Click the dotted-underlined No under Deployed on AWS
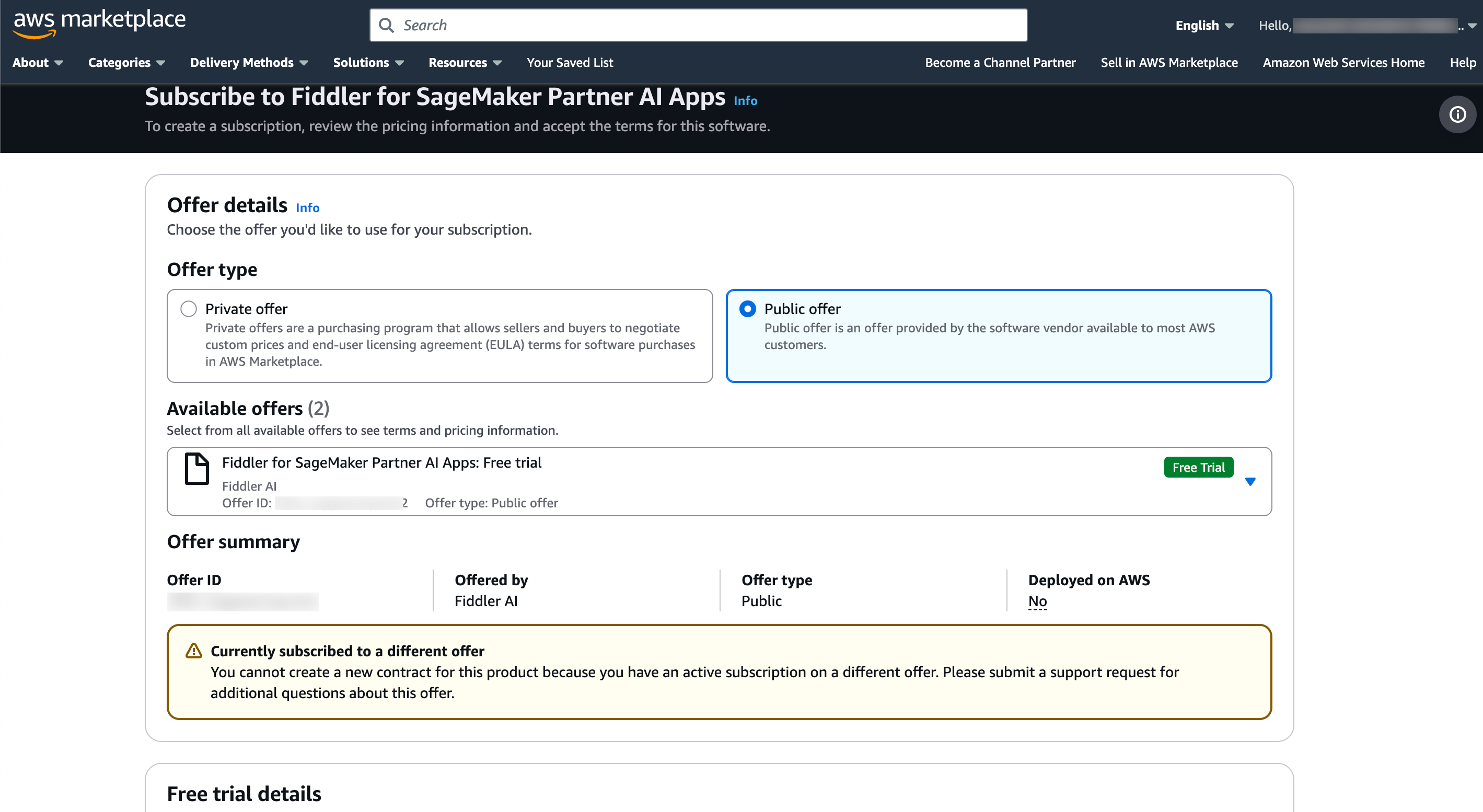1483x812 pixels. point(1037,600)
